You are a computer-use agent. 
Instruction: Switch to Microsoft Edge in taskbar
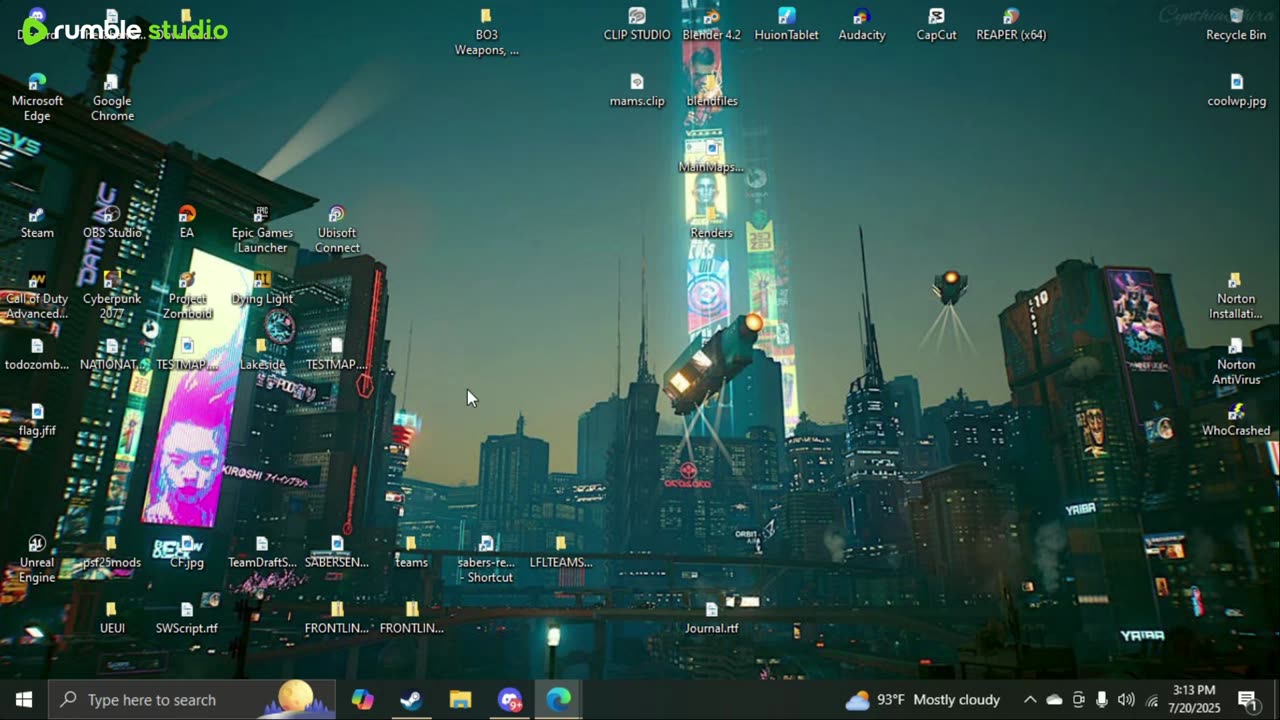pyautogui.click(x=558, y=699)
